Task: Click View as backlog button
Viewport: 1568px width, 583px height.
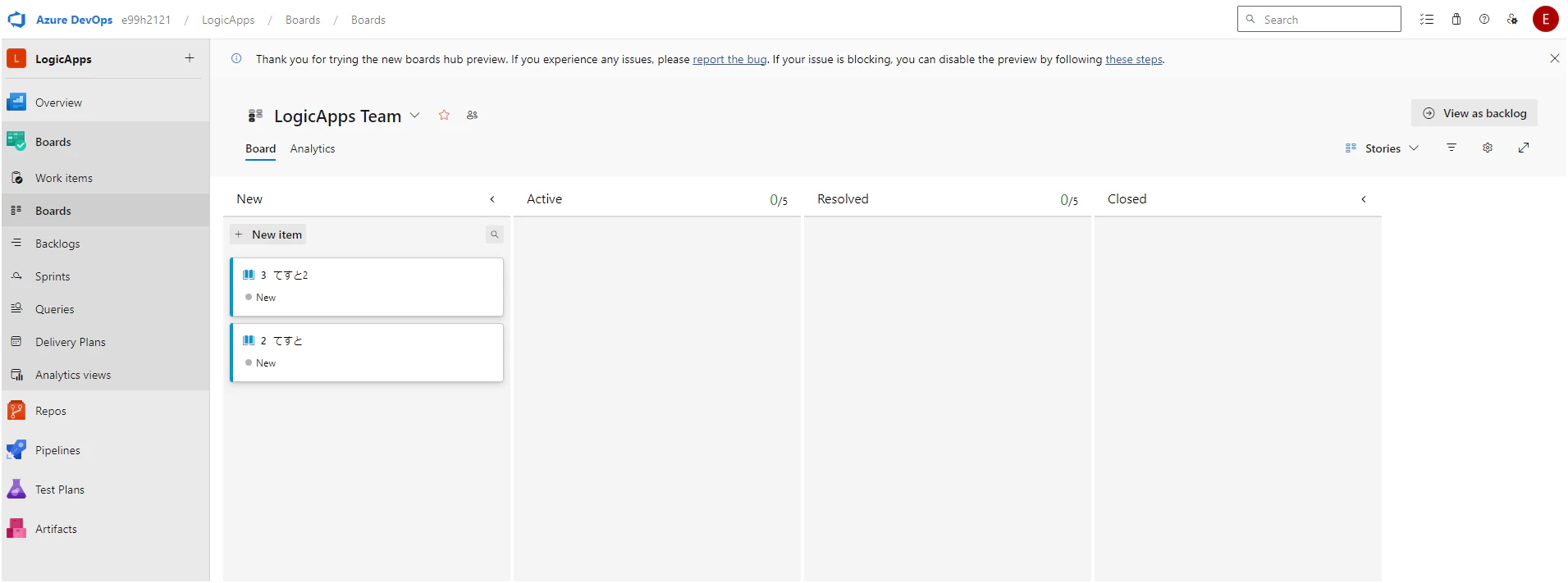Action: 1474,113
